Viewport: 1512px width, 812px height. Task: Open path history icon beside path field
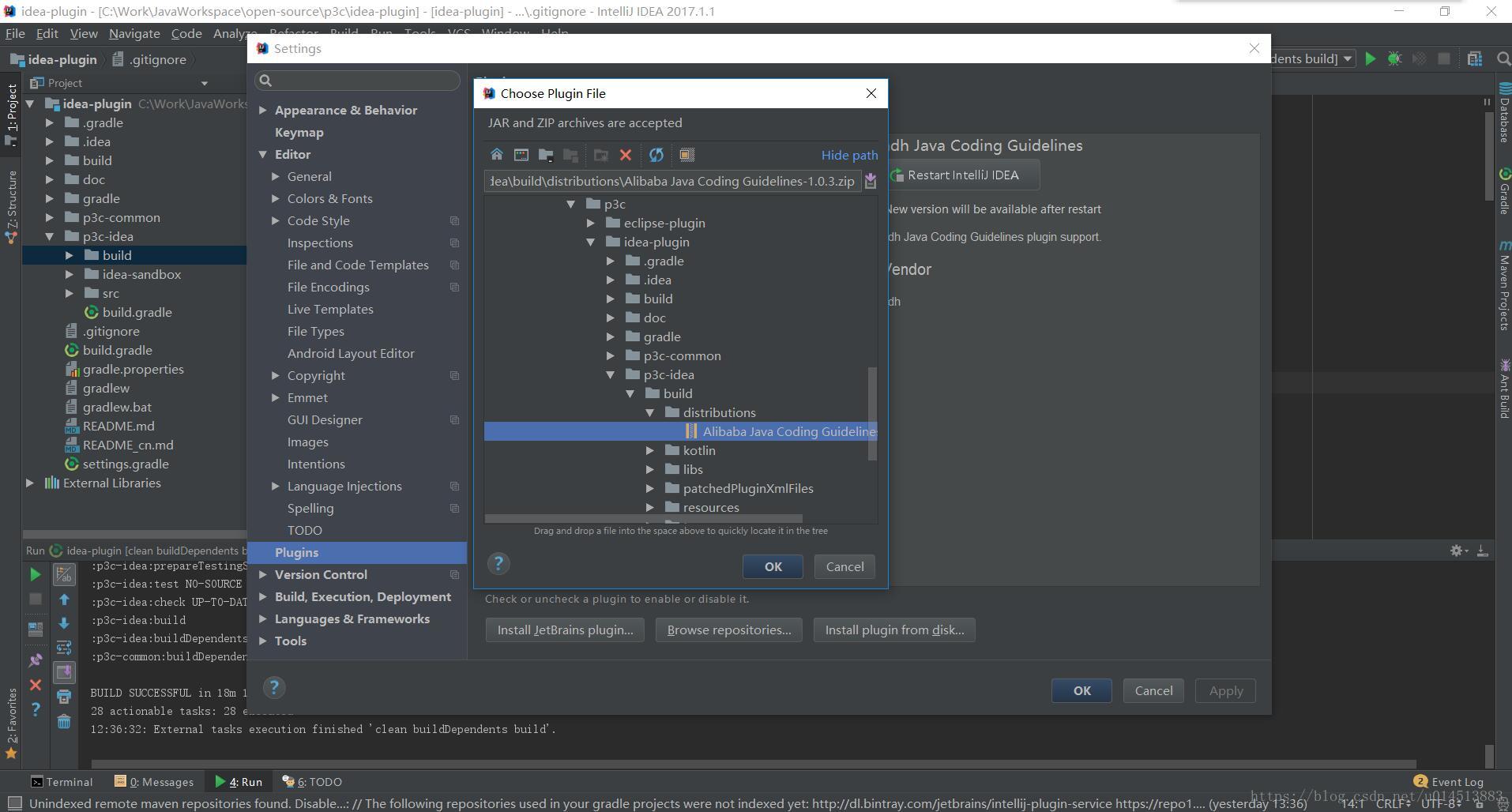(871, 181)
